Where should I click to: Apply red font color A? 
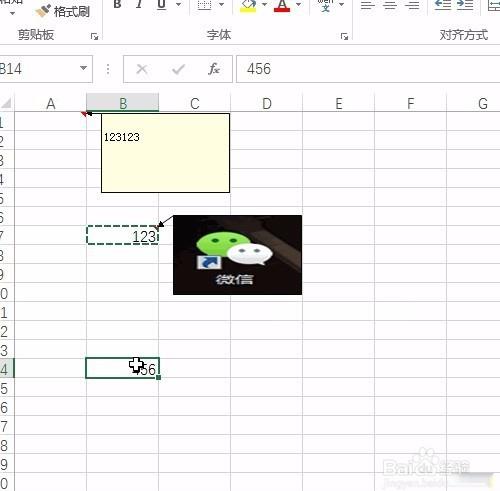tap(282, 5)
